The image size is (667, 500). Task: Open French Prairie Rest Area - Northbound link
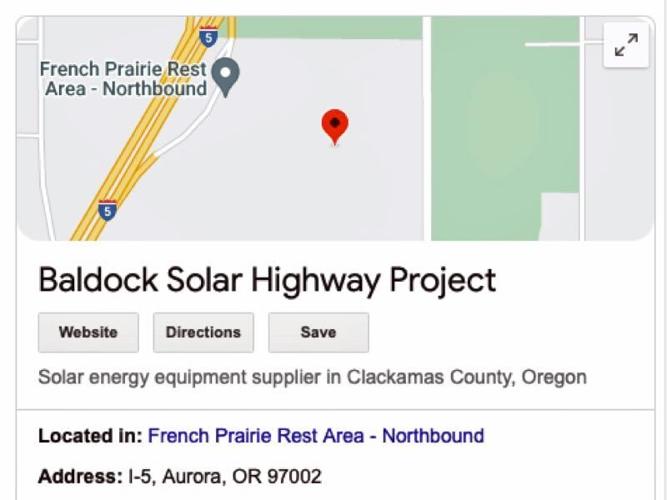point(316,436)
